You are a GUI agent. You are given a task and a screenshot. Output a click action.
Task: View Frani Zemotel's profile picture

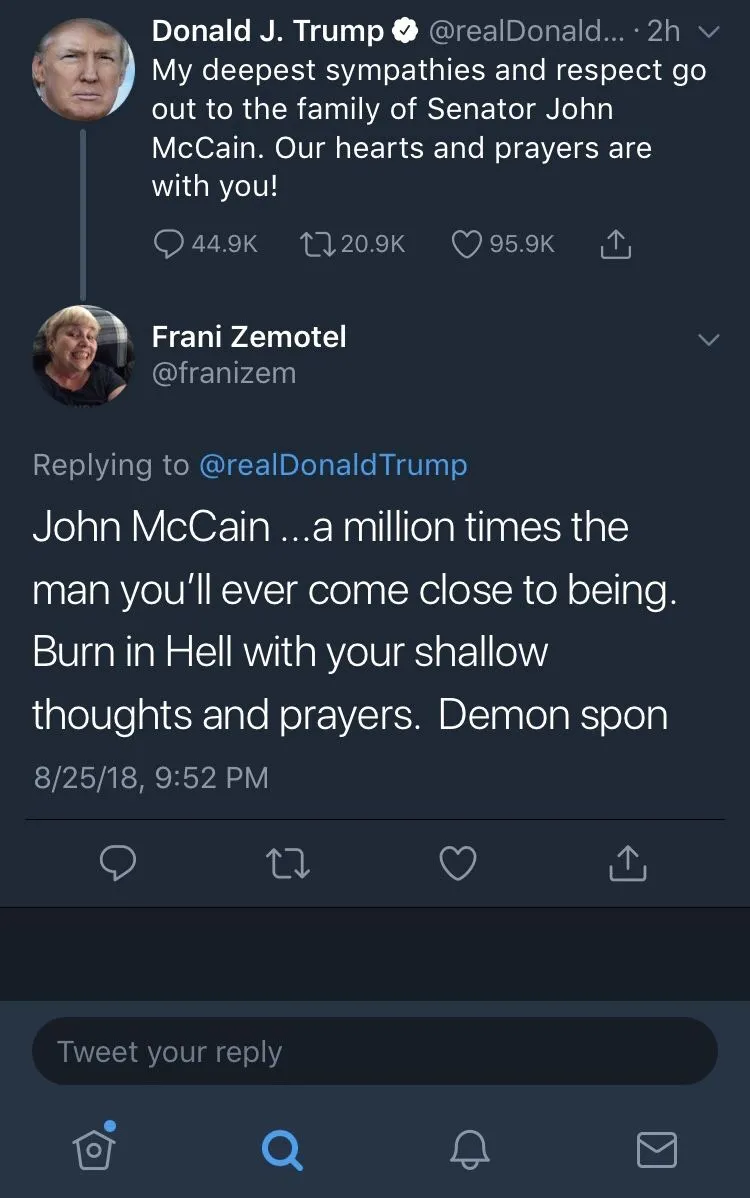click(83, 355)
